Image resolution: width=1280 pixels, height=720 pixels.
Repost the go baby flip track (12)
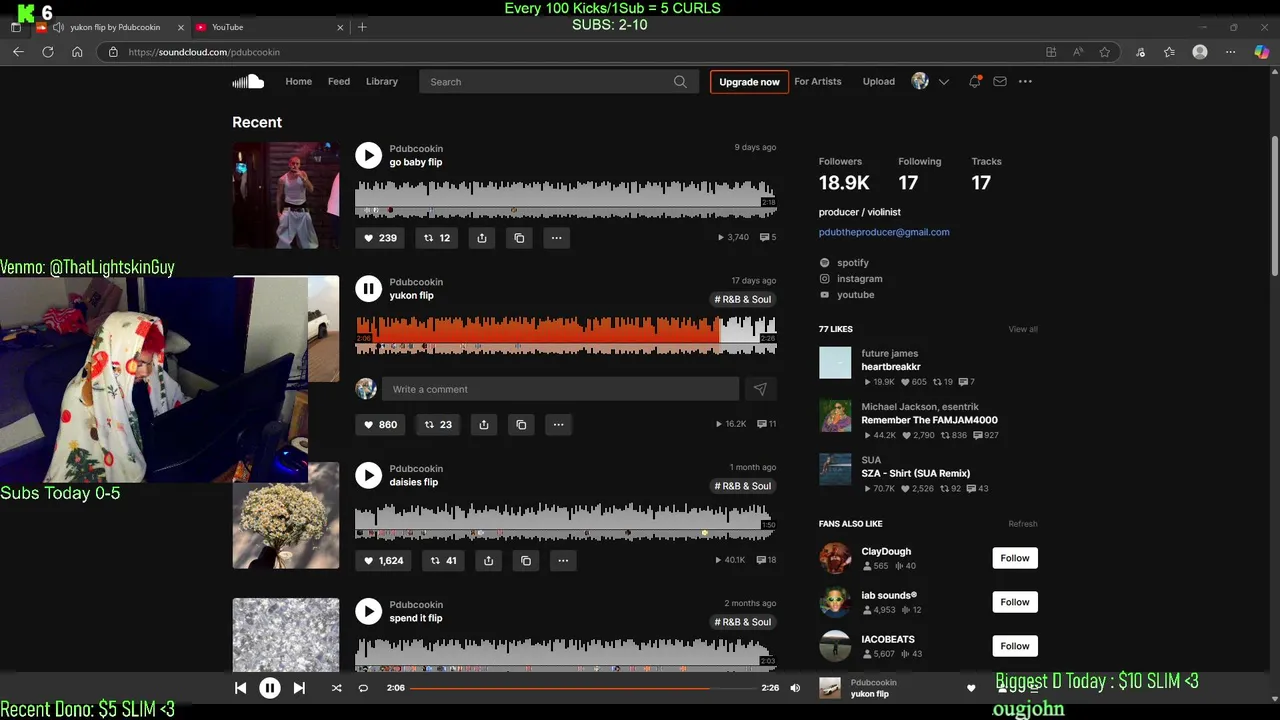tap(437, 238)
